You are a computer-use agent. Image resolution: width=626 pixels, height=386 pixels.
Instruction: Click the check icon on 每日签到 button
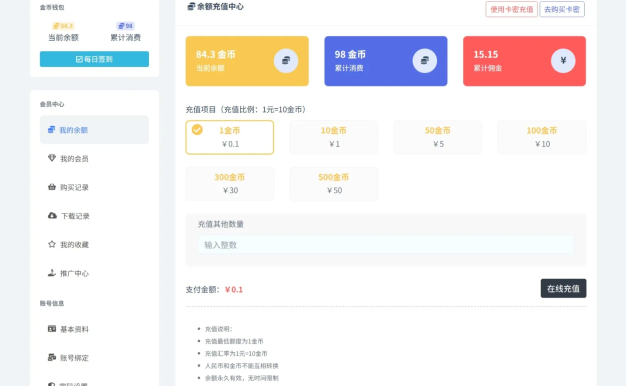(x=79, y=59)
